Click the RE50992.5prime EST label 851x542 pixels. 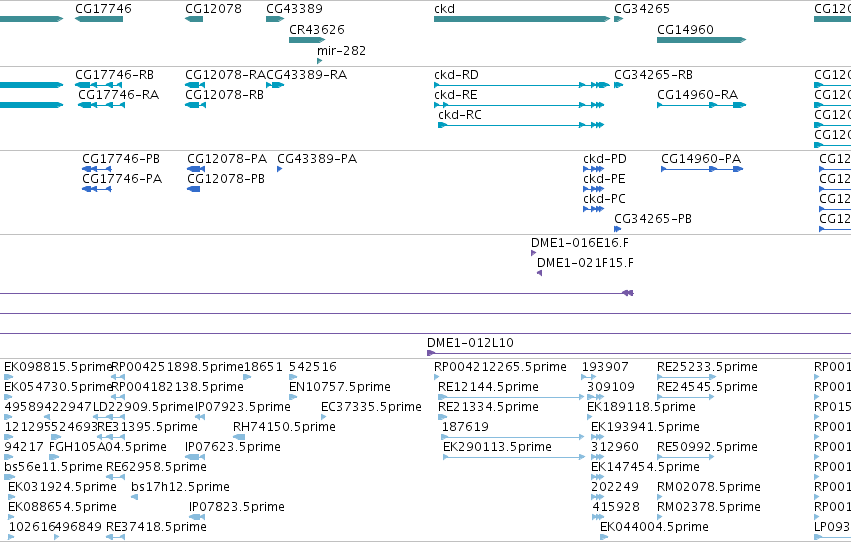click(707, 447)
